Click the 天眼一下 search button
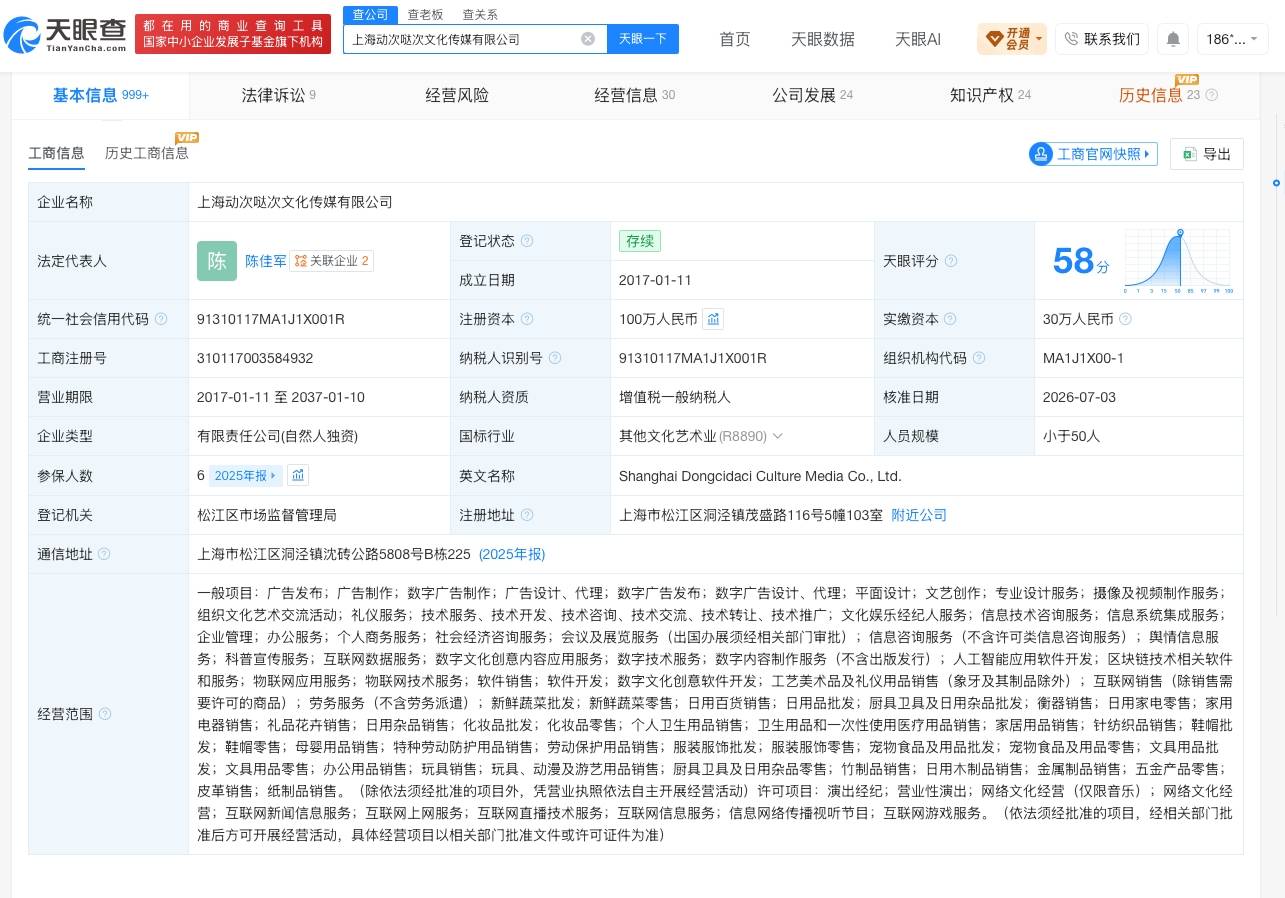Screen dimensions: 1285x898 [x=643, y=39]
